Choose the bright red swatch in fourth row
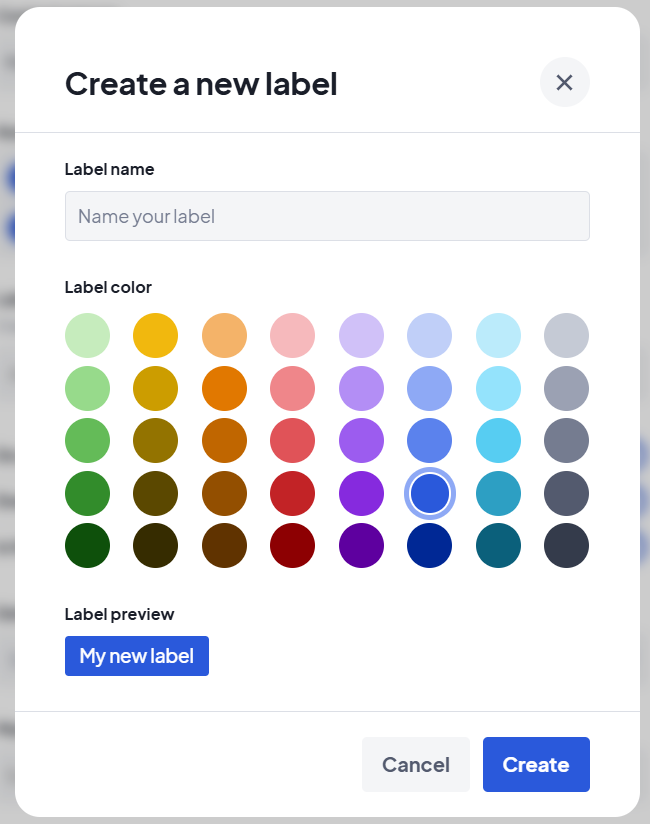The image size is (650, 824). tap(292, 493)
